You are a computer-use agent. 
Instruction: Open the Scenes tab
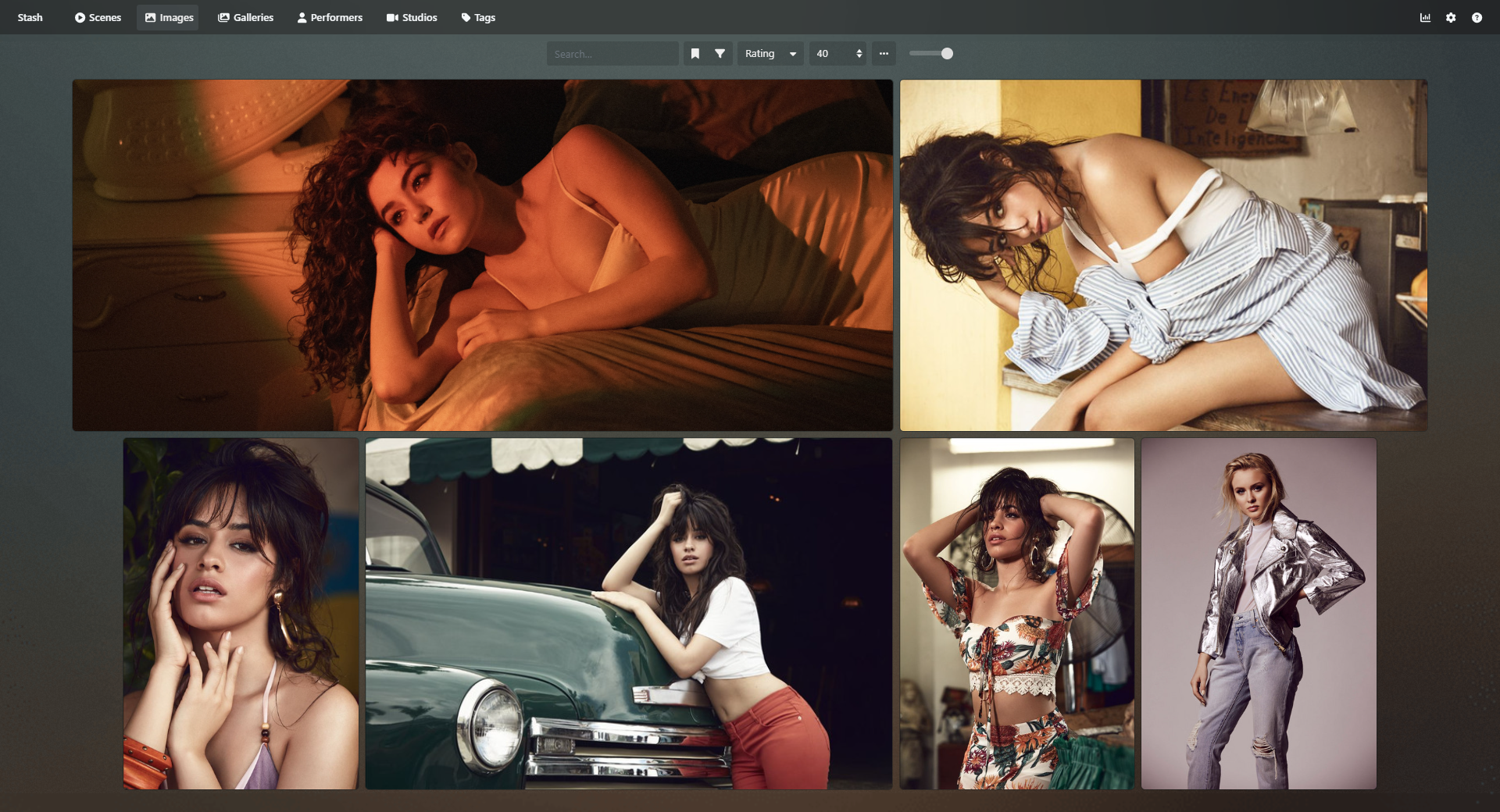98,17
